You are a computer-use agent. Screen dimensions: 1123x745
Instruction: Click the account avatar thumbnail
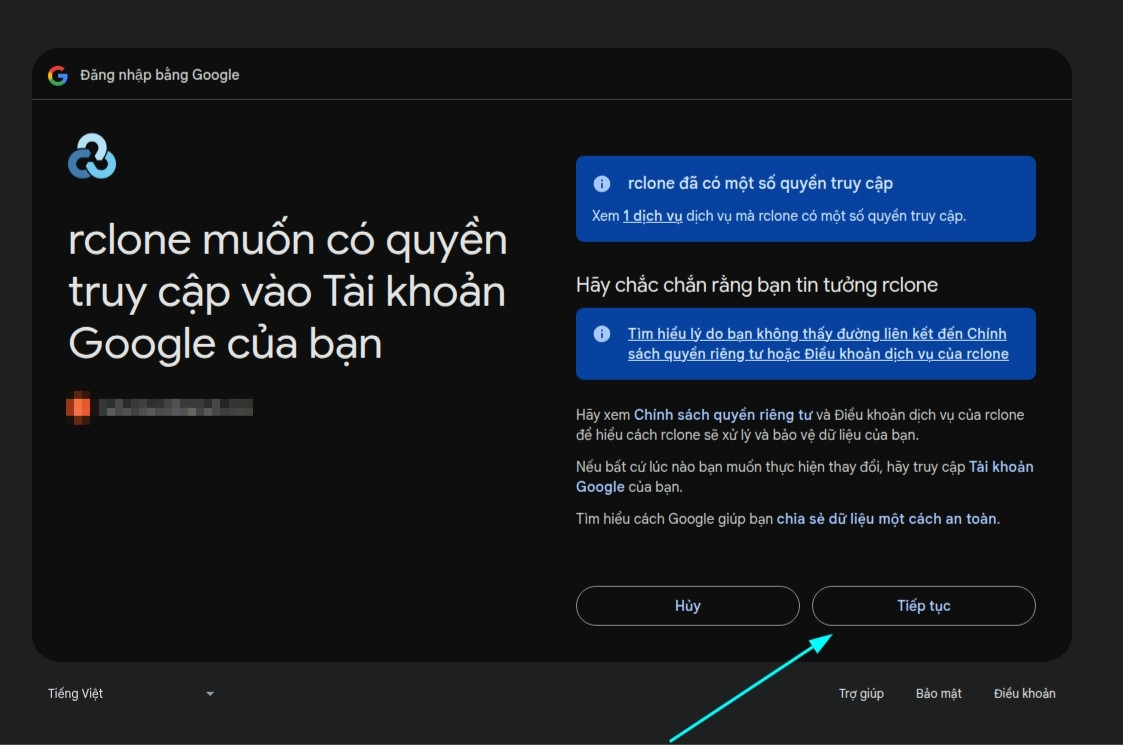coord(77,406)
